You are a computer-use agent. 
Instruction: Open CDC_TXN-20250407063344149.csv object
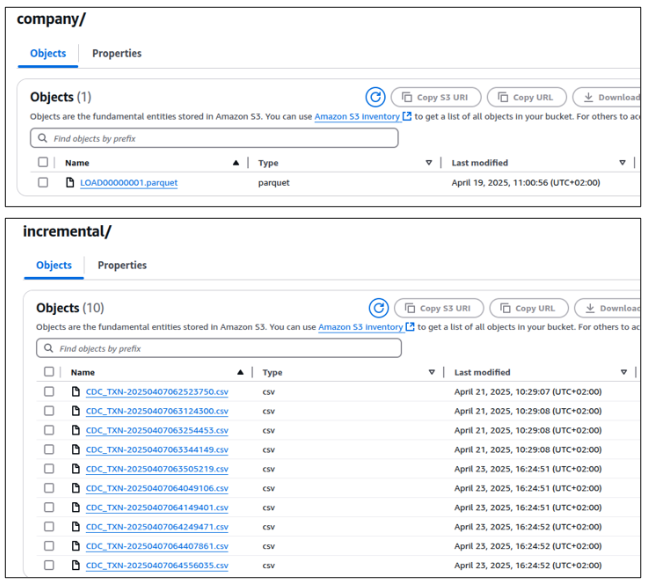[x=157, y=450]
